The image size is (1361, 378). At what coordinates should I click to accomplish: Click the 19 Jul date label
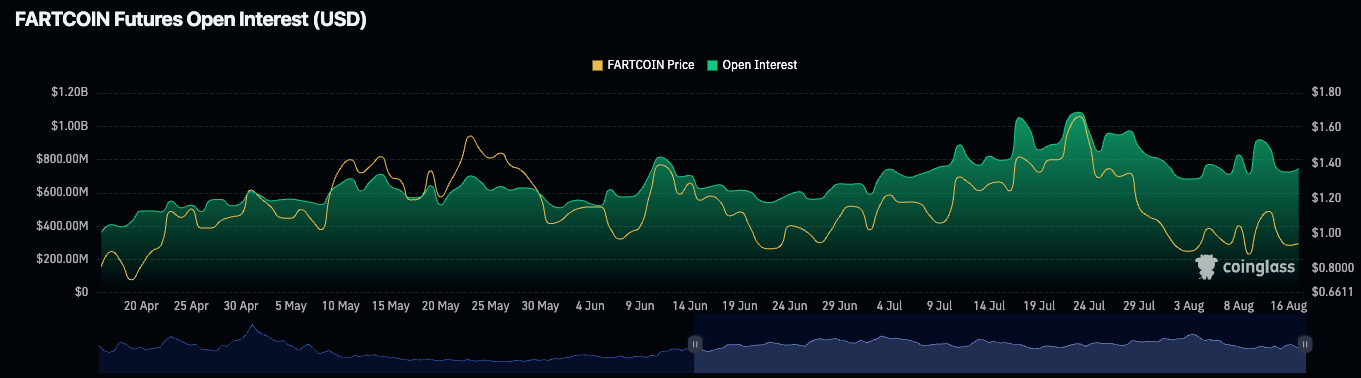click(1040, 306)
